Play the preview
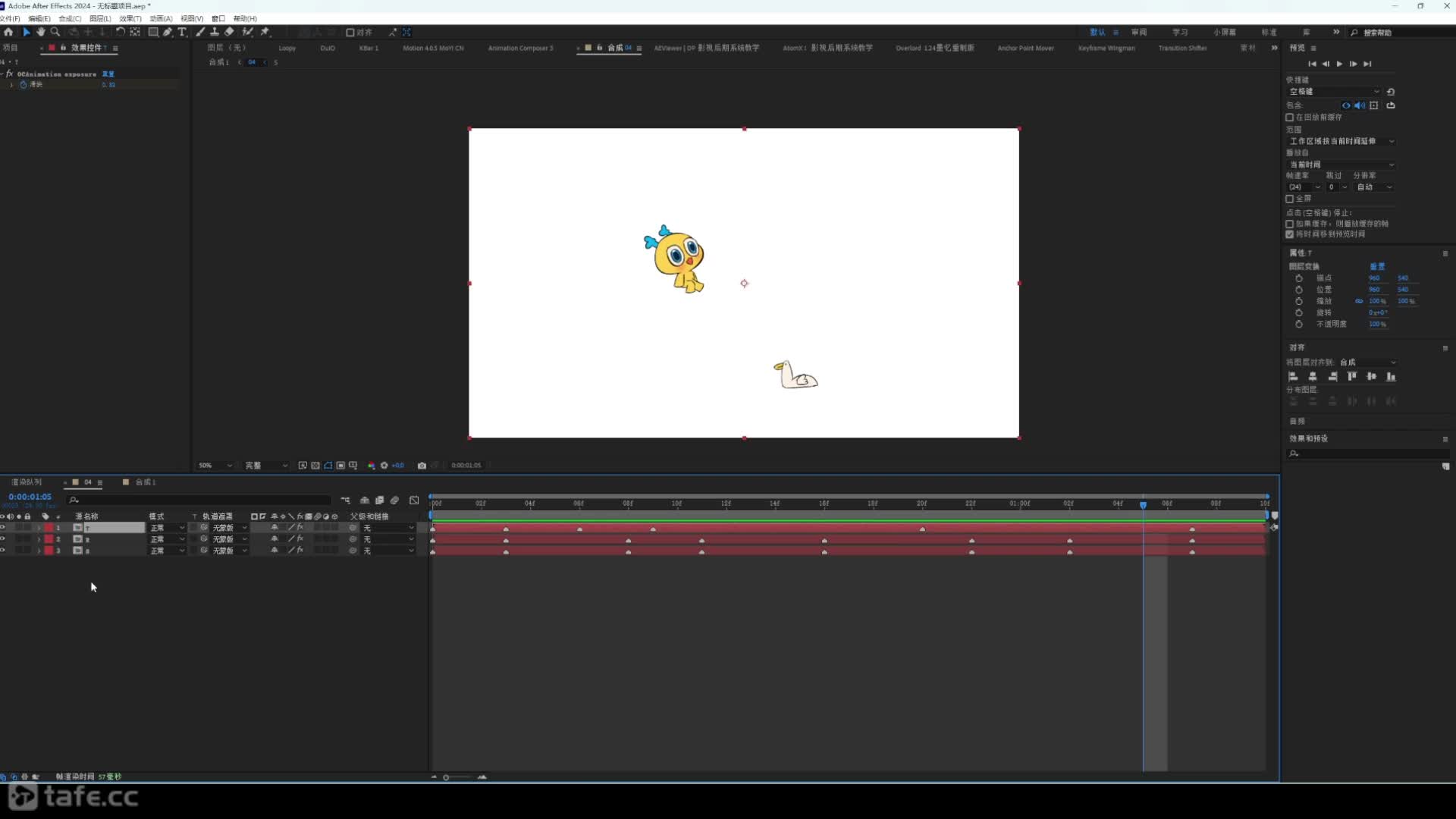This screenshot has height=819, width=1456. pos(1340,64)
